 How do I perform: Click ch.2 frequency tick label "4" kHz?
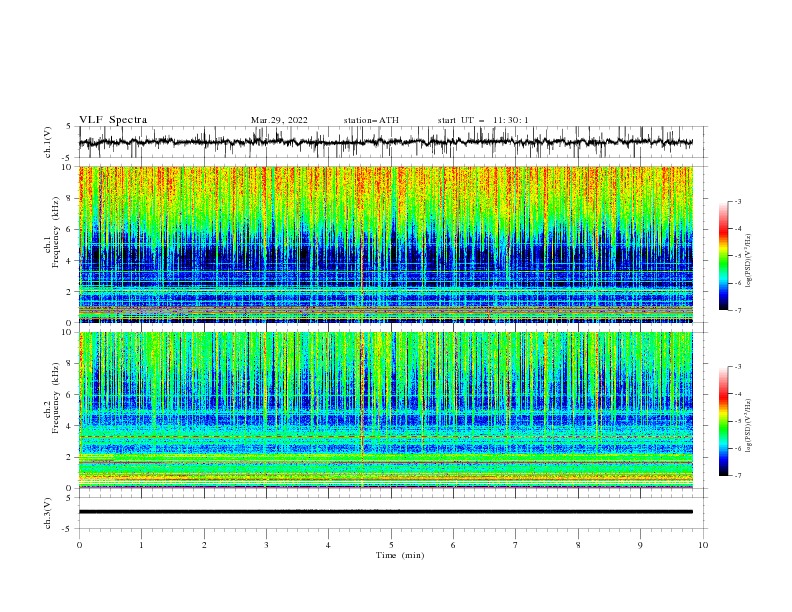coord(70,427)
